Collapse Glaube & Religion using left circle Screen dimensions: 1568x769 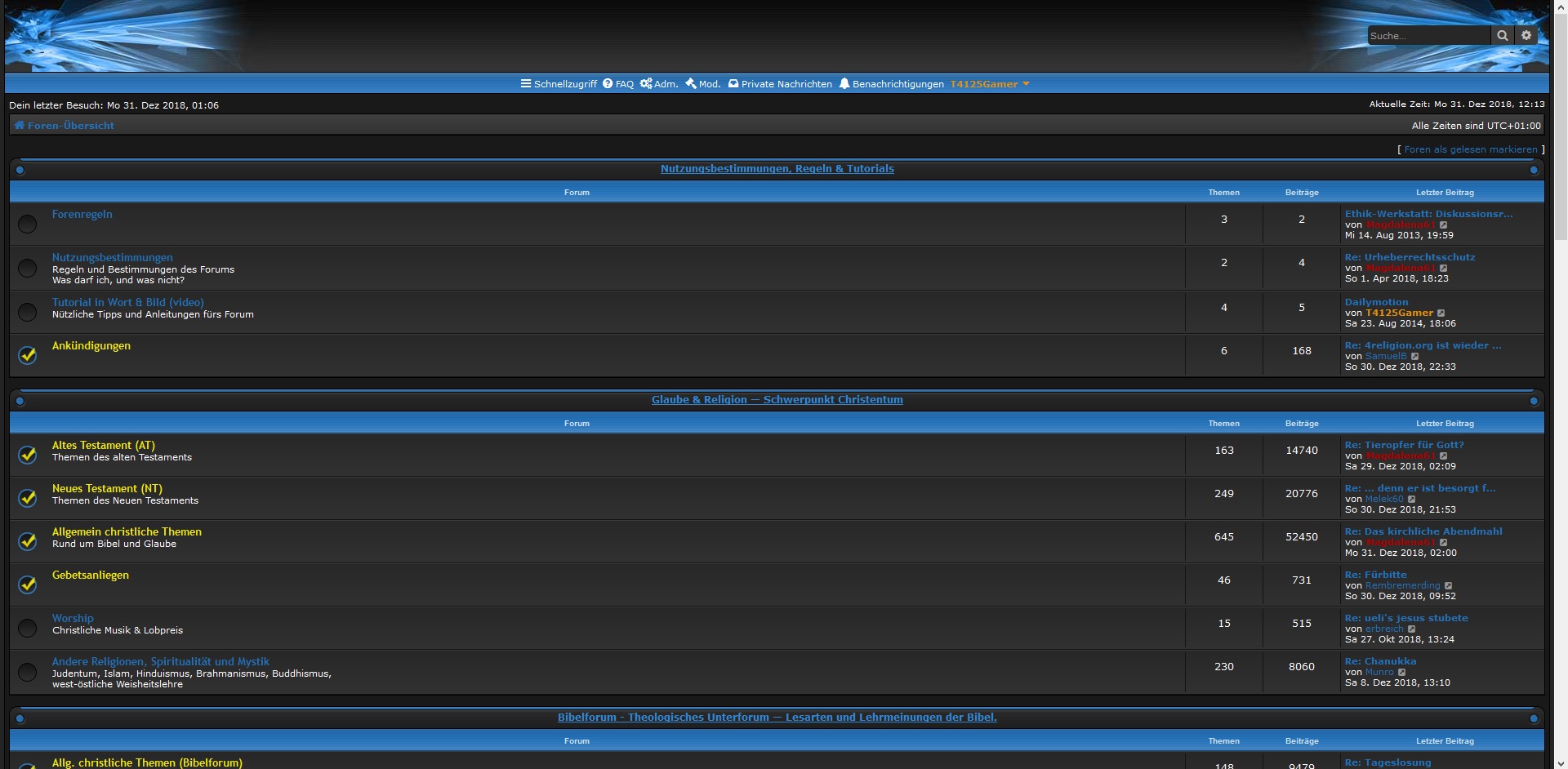(20, 401)
